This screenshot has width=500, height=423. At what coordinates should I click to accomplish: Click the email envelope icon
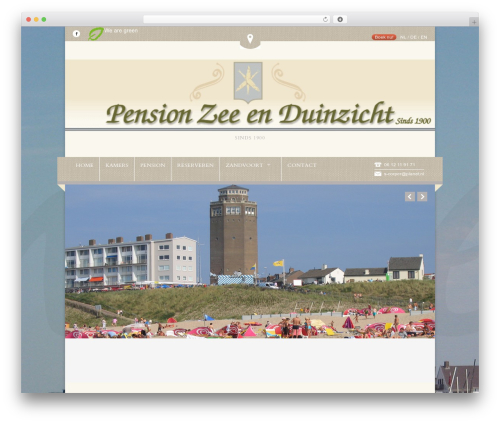[x=378, y=174]
